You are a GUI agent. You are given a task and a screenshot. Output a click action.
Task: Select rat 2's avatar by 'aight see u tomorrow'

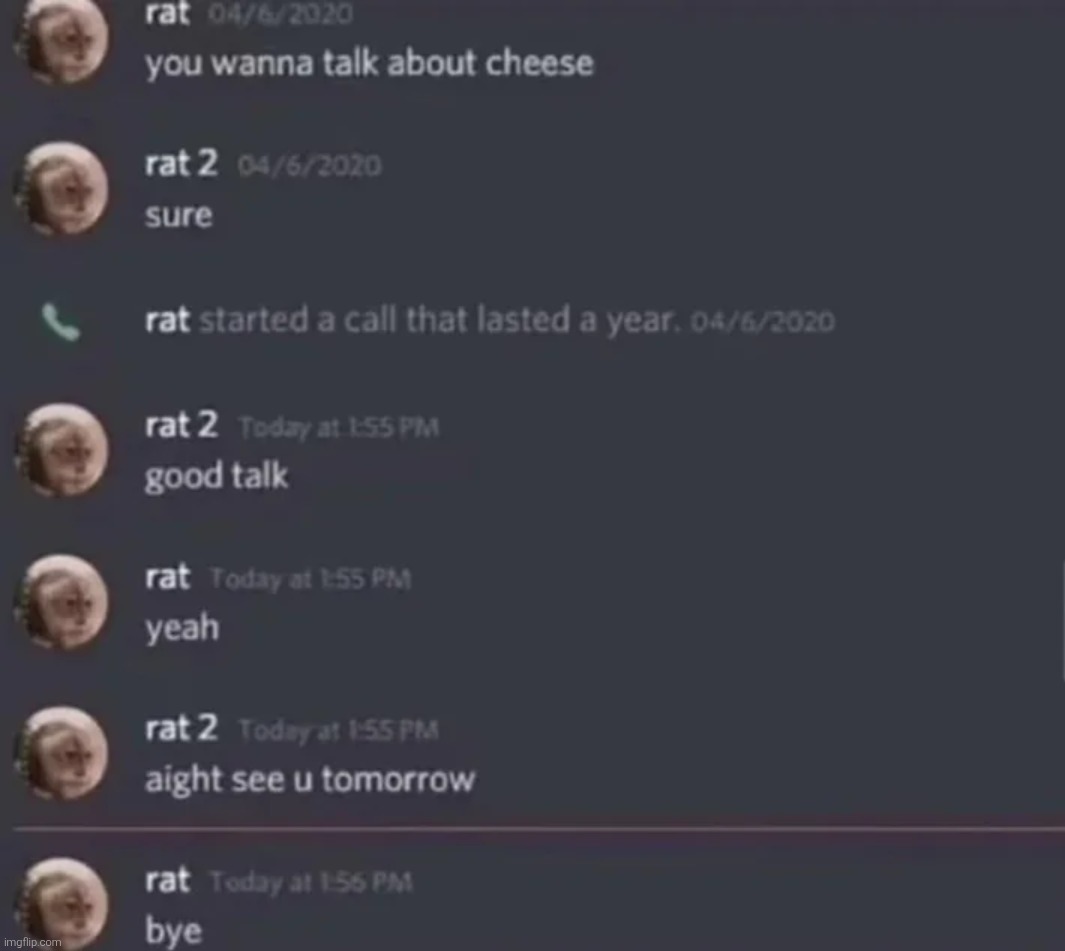click(x=61, y=753)
